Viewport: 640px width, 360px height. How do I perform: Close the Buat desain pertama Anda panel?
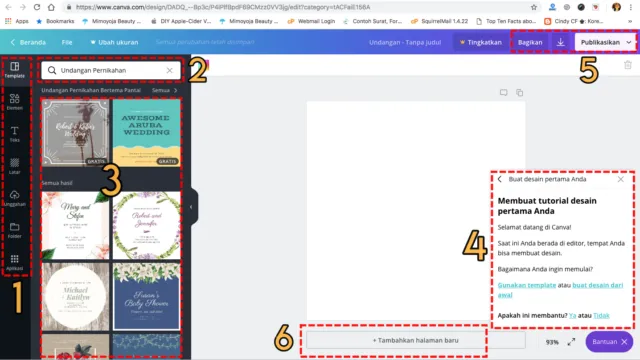pyautogui.click(x=620, y=179)
